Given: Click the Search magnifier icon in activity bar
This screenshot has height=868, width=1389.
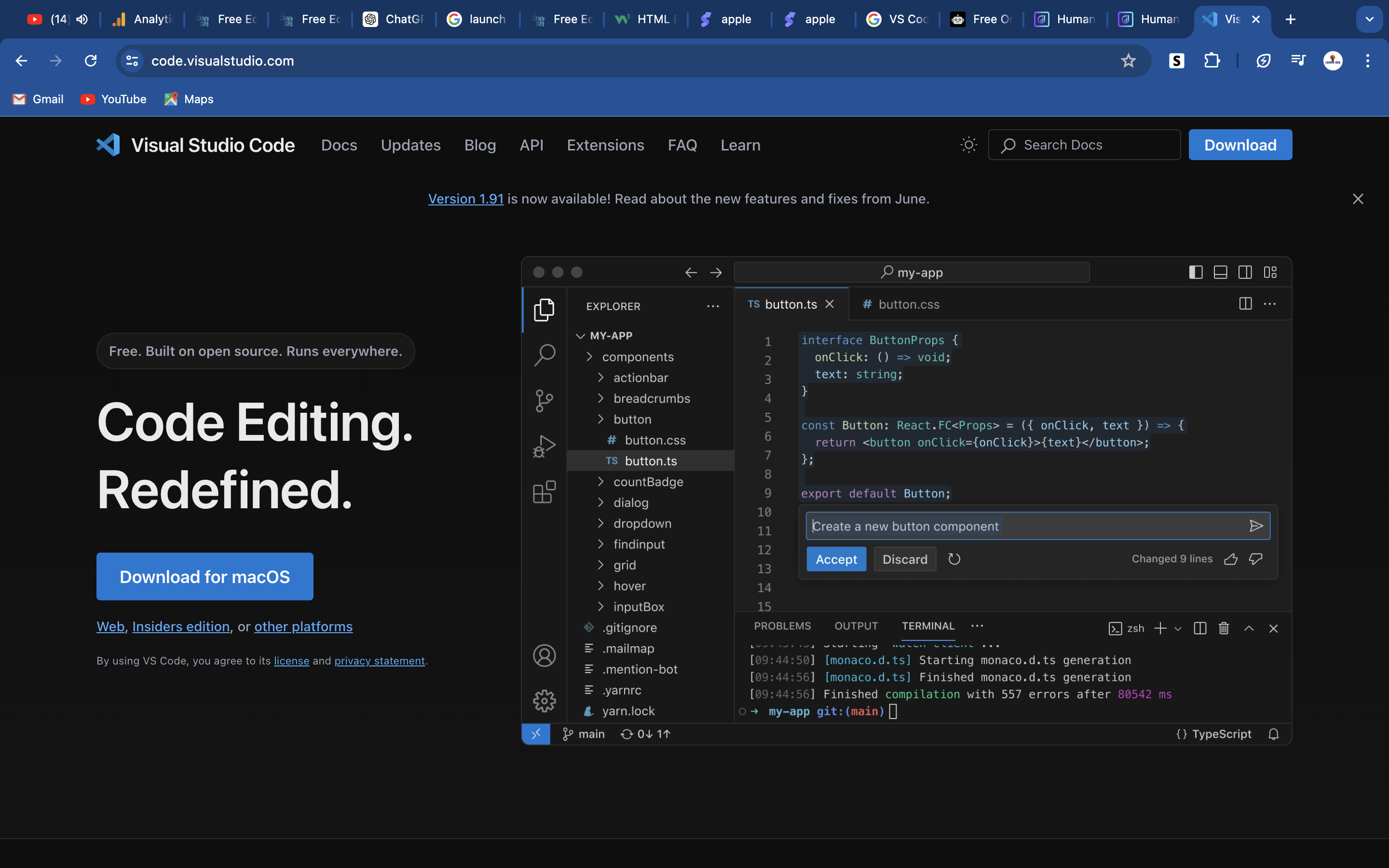Looking at the screenshot, I should coord(544,355).
